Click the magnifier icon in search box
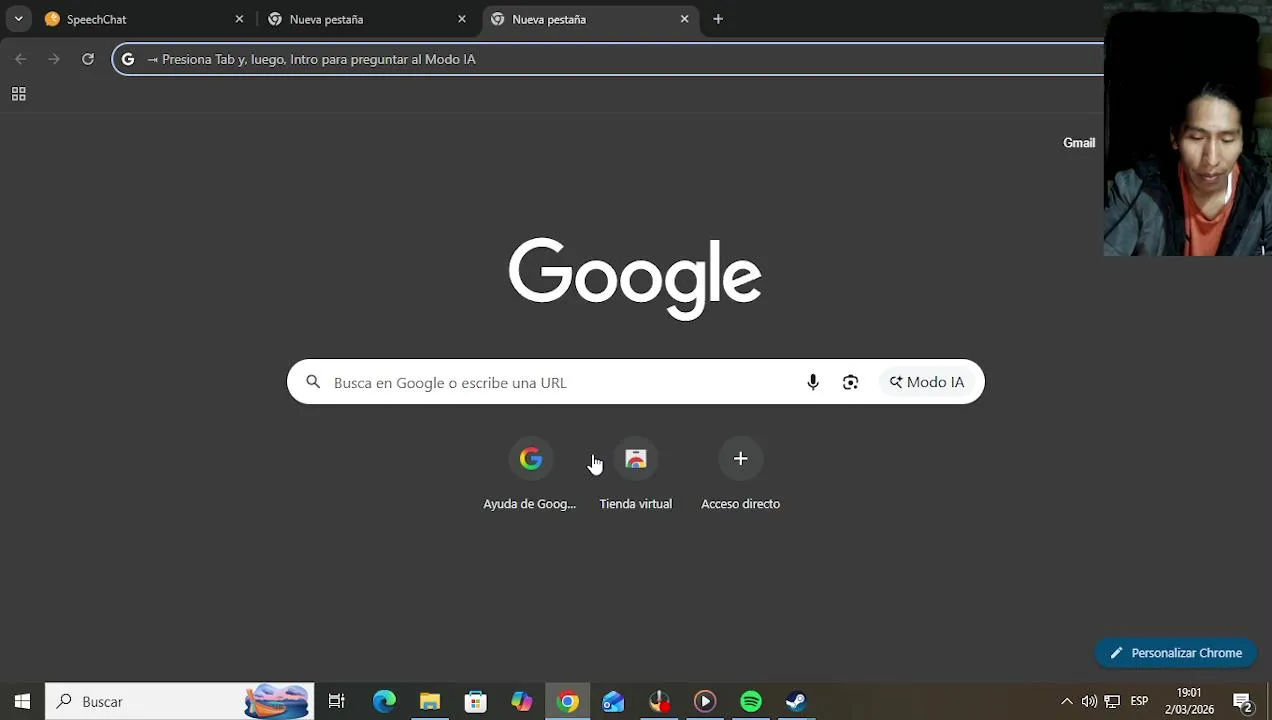 [313, 382]
